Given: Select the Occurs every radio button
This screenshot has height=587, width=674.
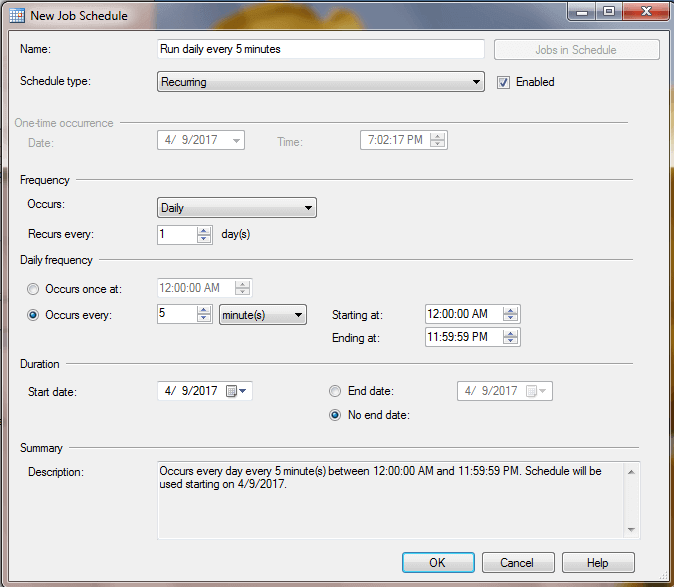Looking at the screenshot, I should tap(33, 315).
